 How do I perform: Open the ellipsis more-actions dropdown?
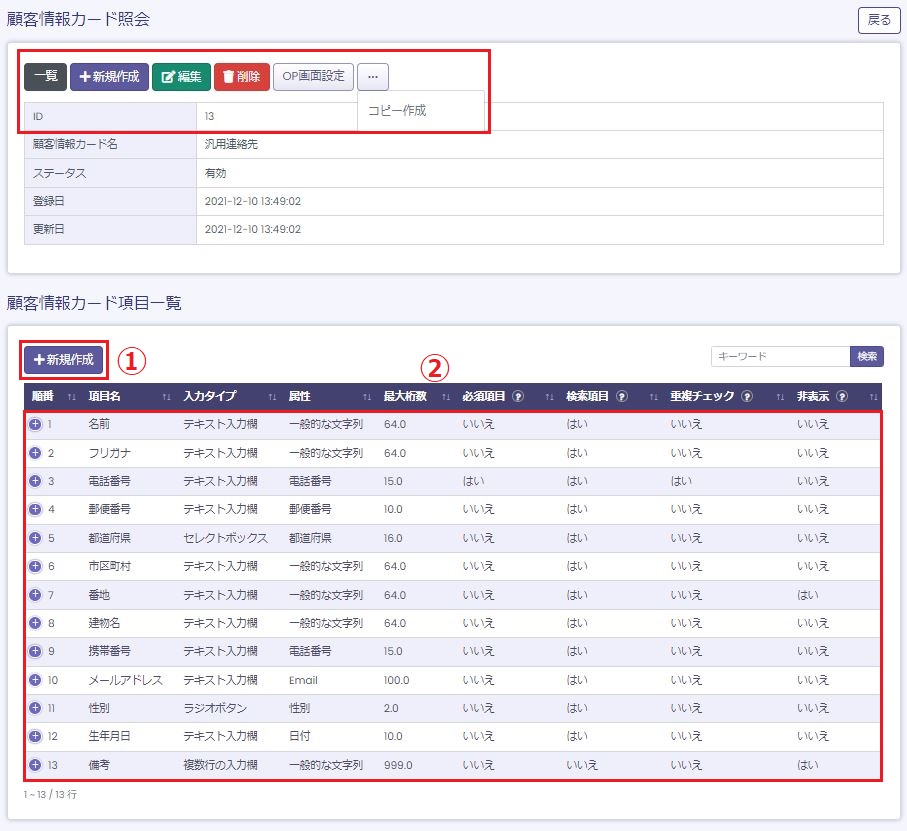click(x=373, y=77)
